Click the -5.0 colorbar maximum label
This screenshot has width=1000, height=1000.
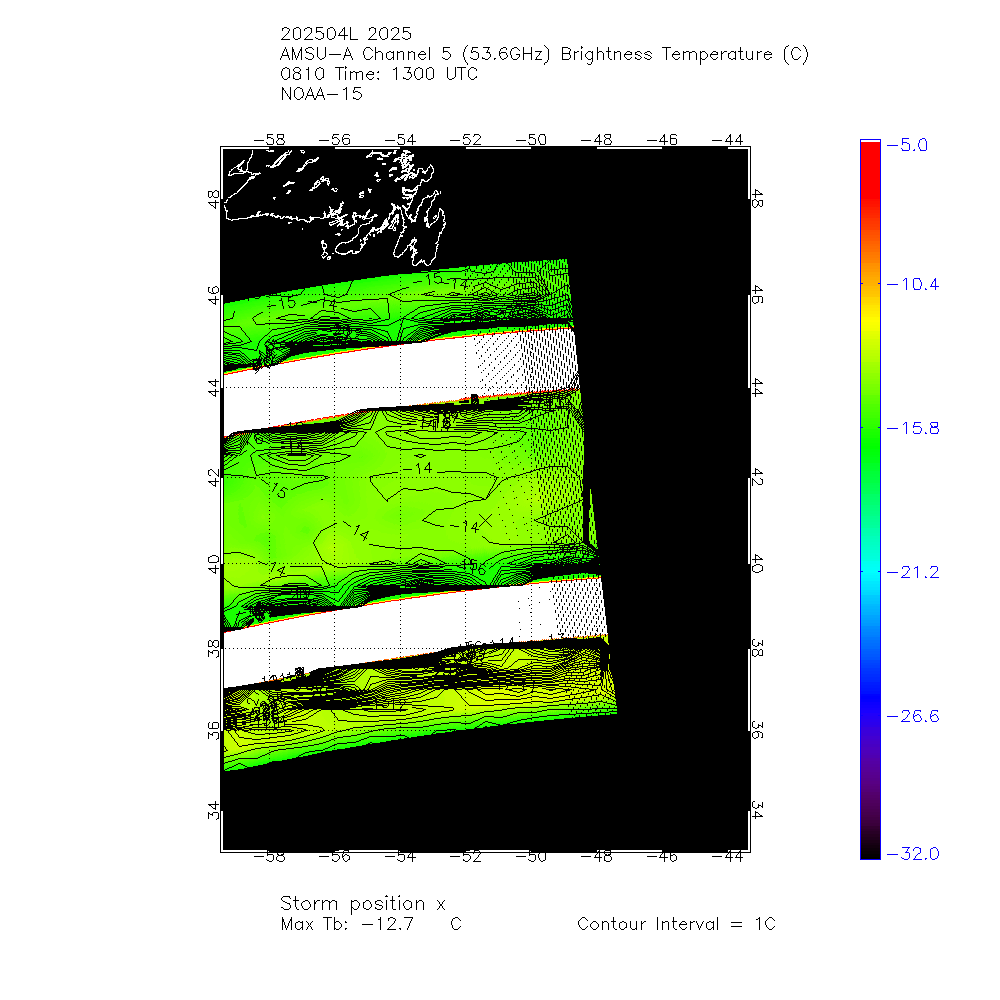point(908,145)
